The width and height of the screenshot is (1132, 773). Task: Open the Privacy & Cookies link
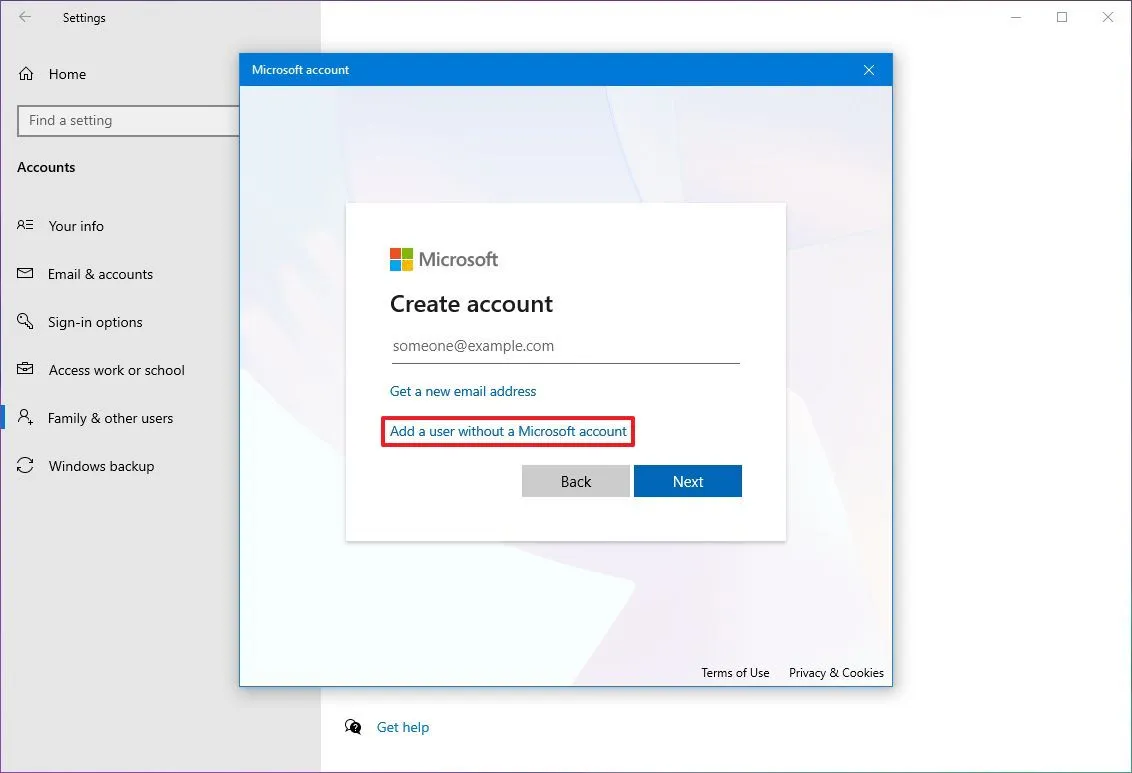click(836, 672)
